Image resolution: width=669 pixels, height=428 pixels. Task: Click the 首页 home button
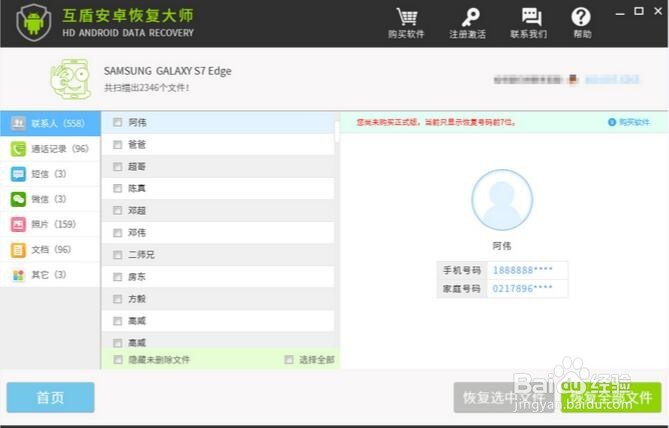click(50, 398)
